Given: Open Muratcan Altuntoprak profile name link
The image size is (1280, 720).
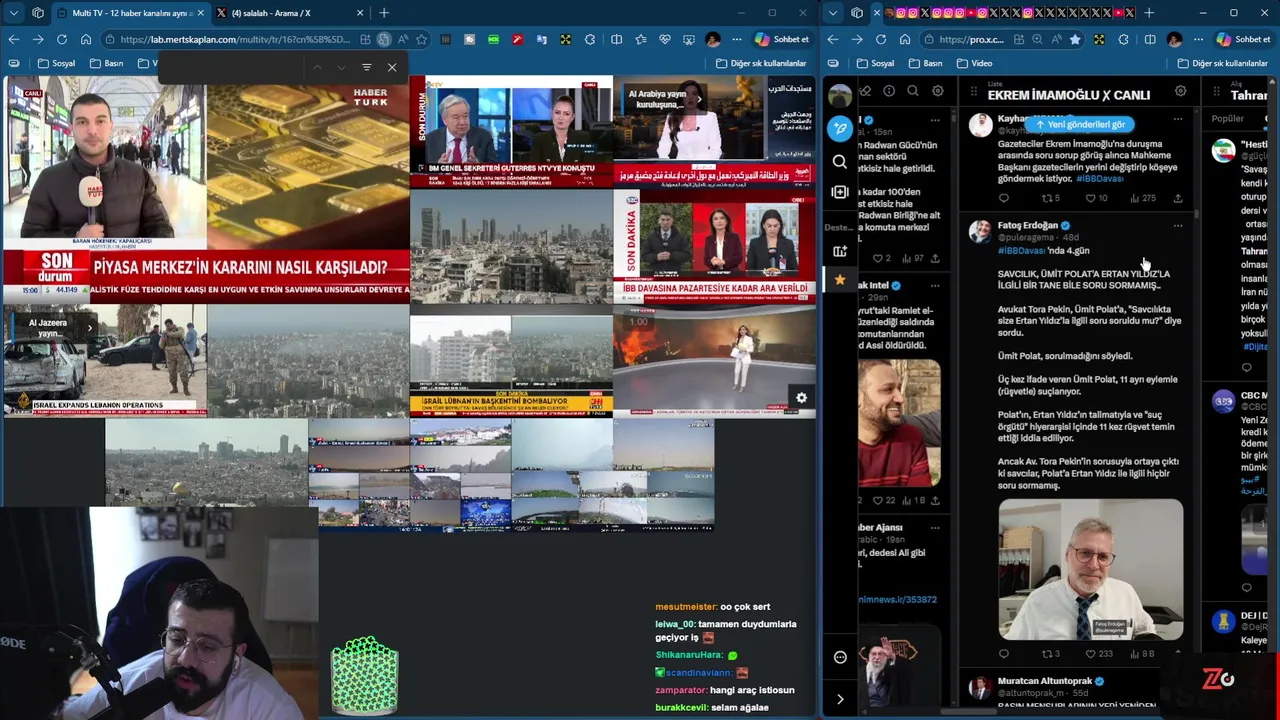Looking at the screenshot, I should (1044, 681).
